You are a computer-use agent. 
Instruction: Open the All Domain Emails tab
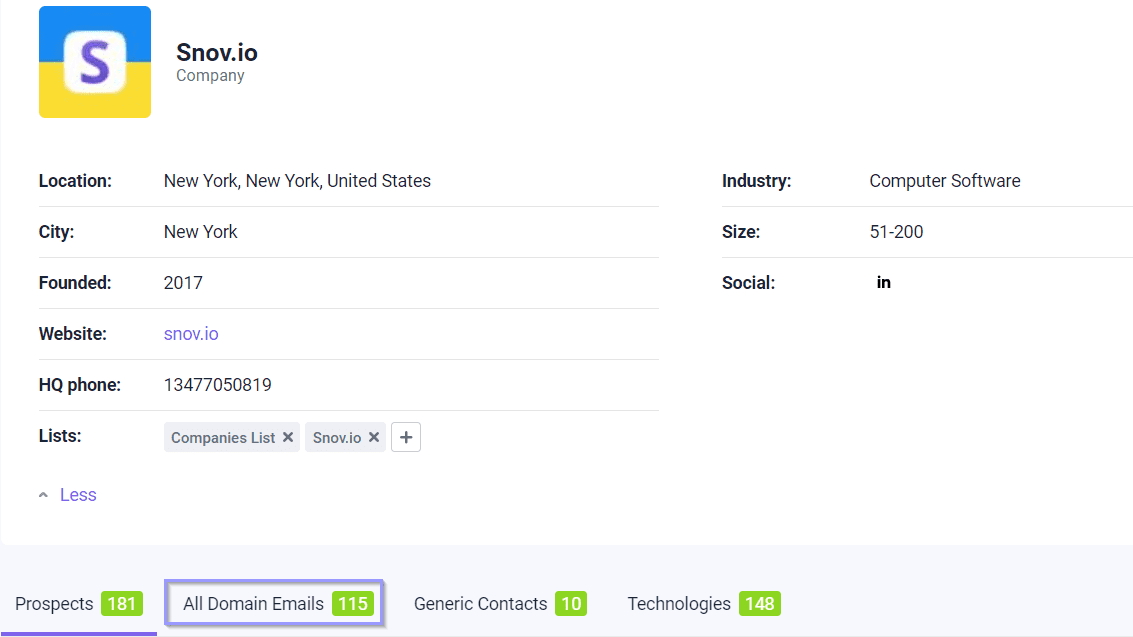[x=254, y=604]
